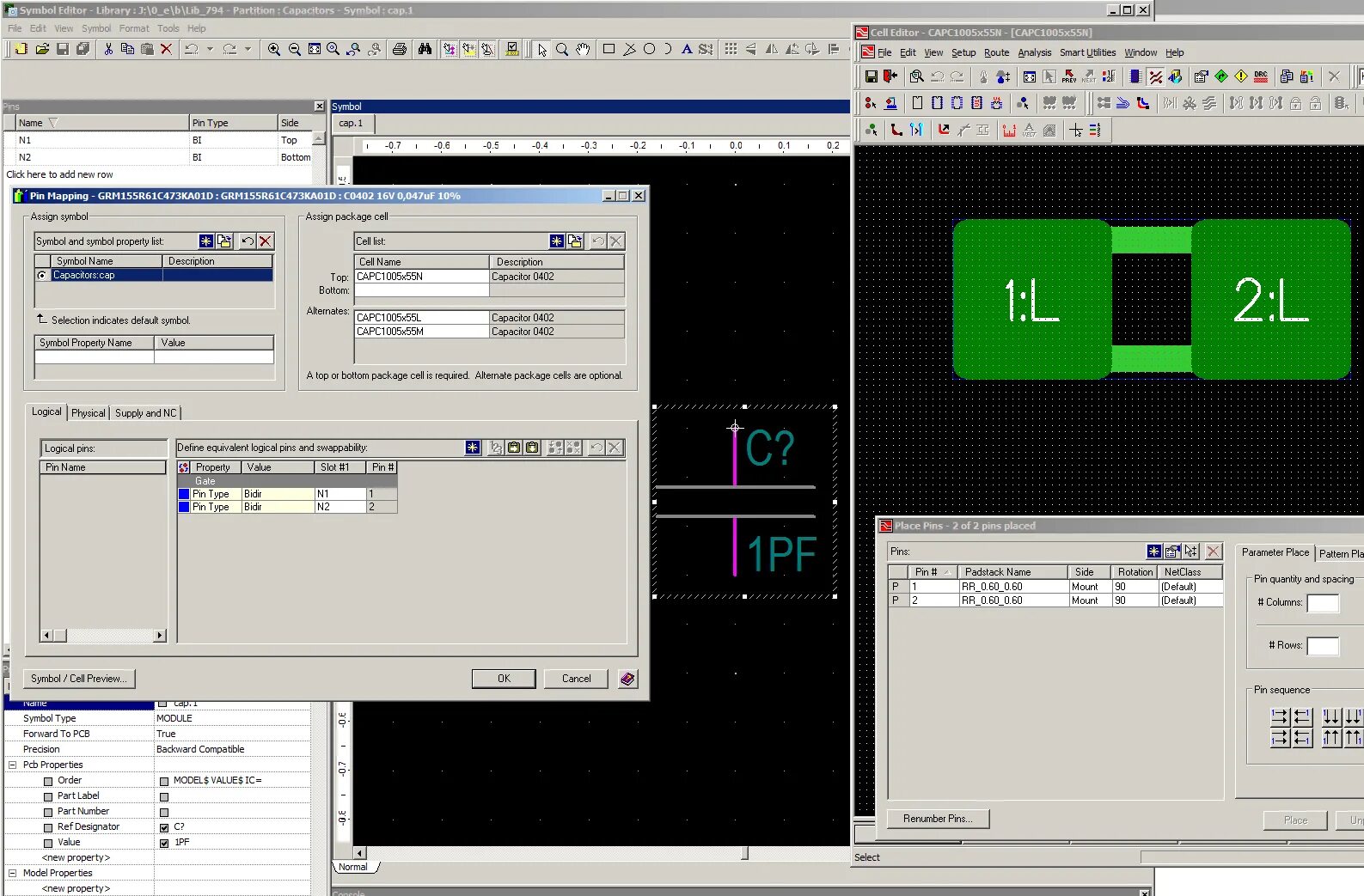Viewport: 1364px width, 896px height.
Task: Toggle Ref Designator property name checkbox
Action: (48, 827)
